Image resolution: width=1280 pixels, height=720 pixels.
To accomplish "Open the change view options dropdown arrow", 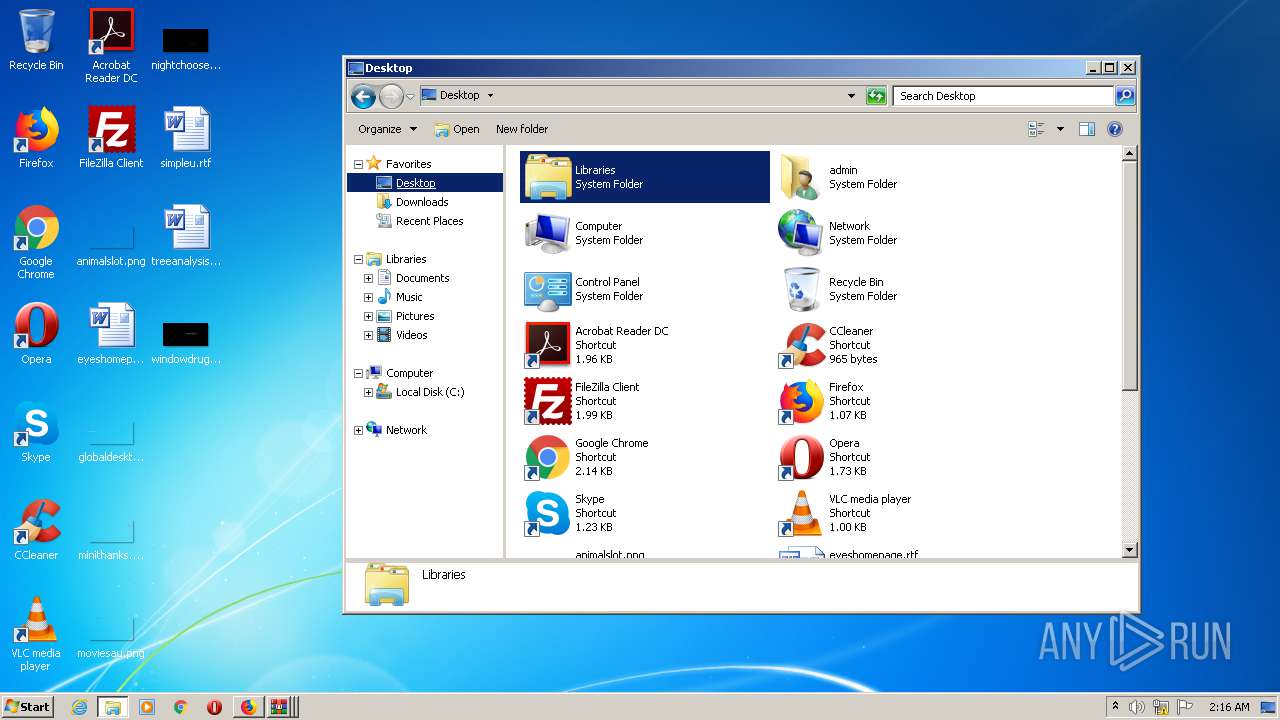I will pos(1060,129).
